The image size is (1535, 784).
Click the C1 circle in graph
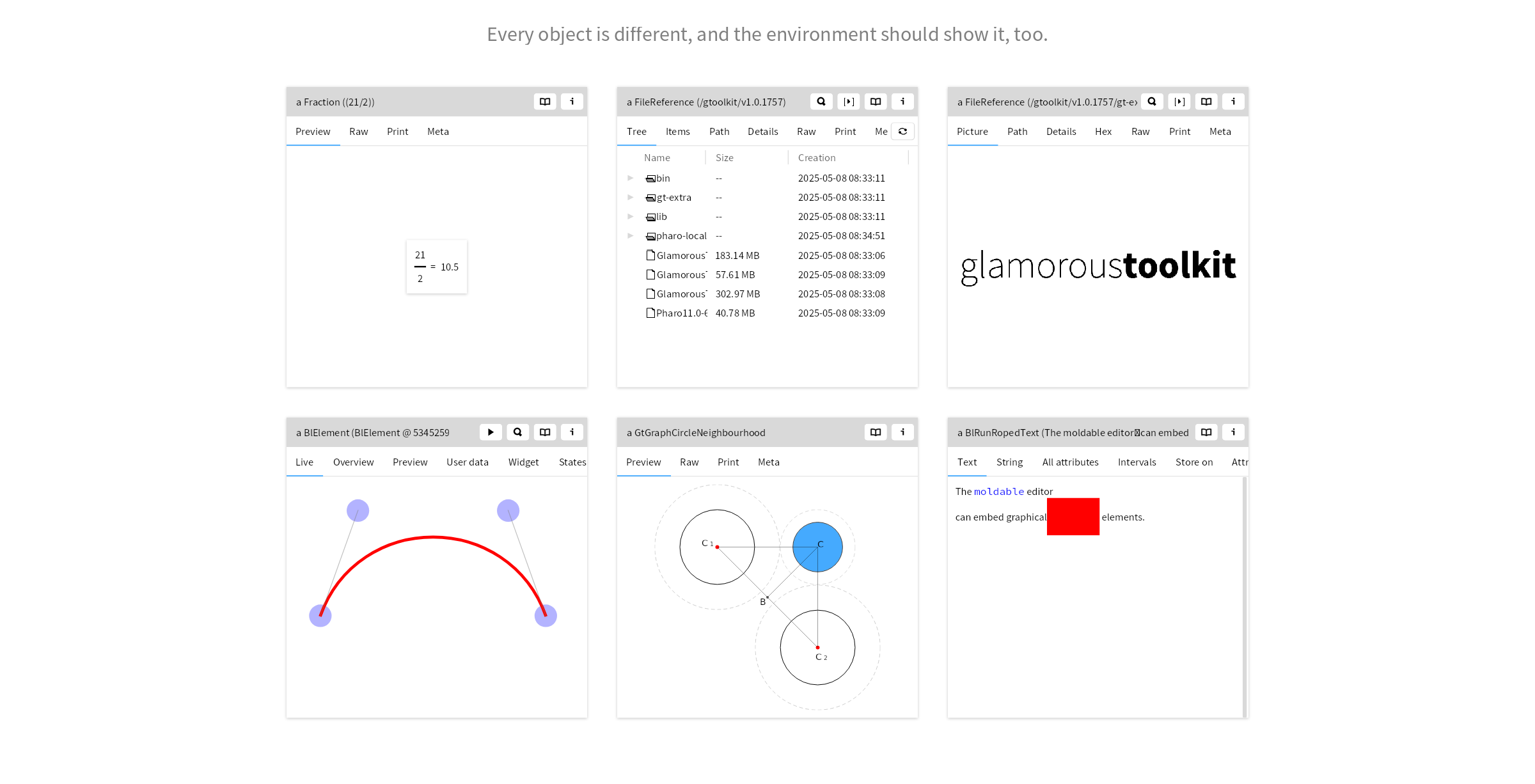717,547
